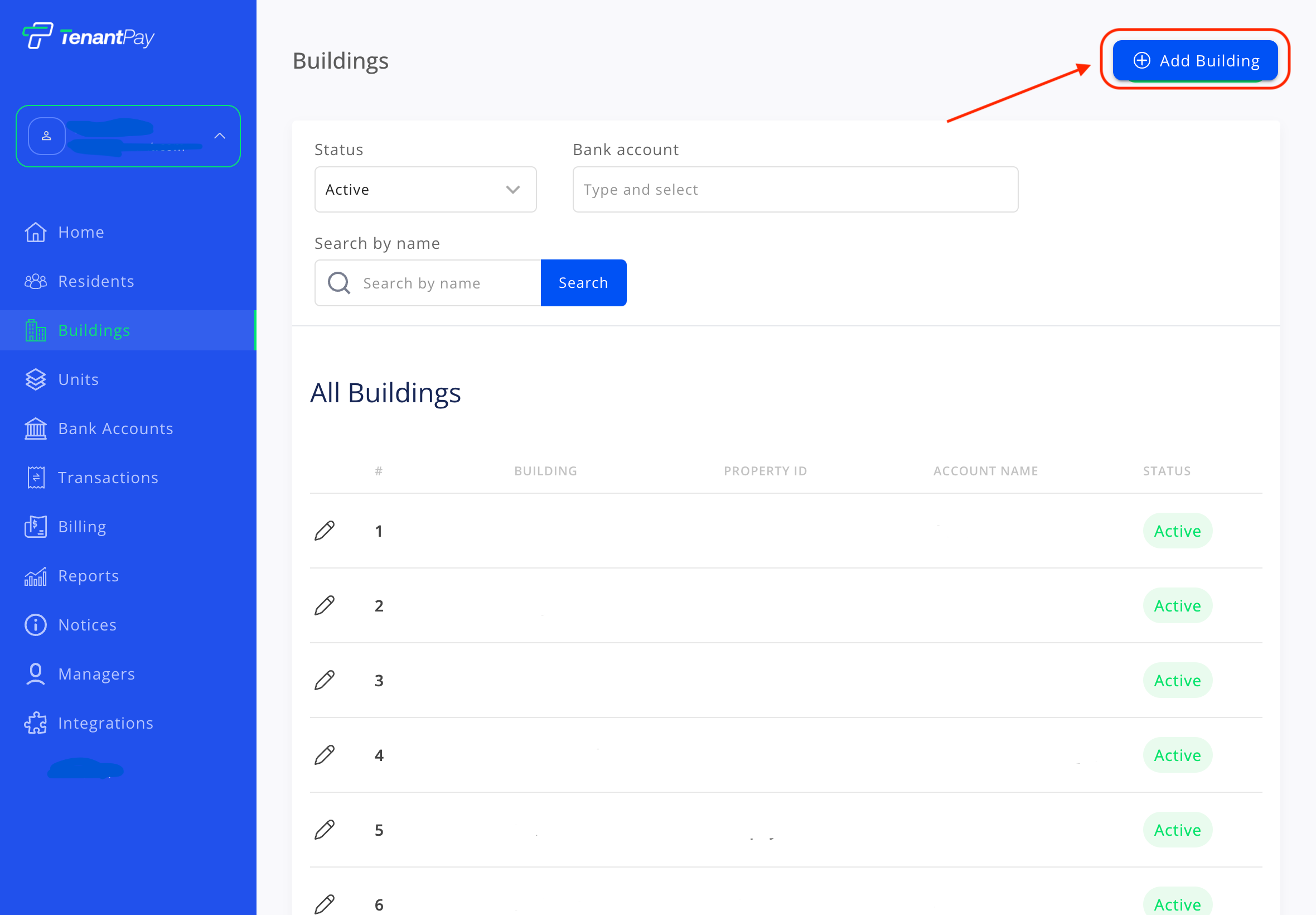
Task: Click magnifier icon in search field
Action: point(338,283)
